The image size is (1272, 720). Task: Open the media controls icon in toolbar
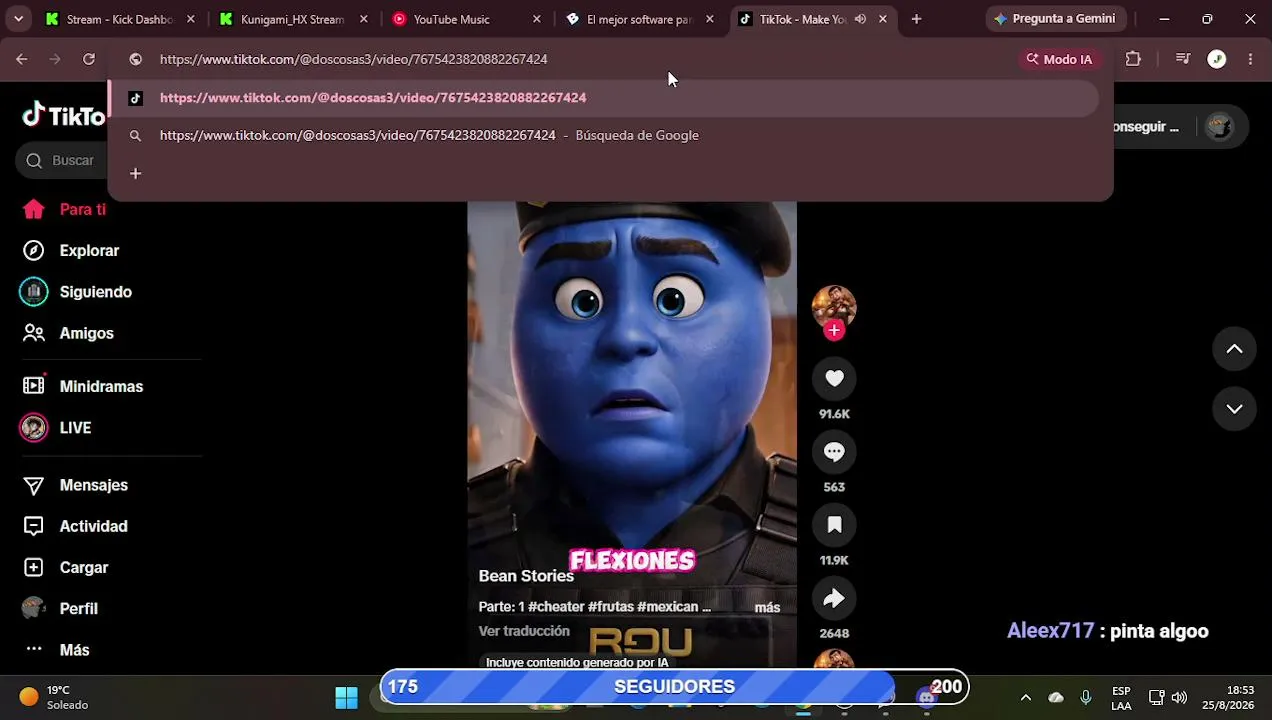coord(1183,59)
